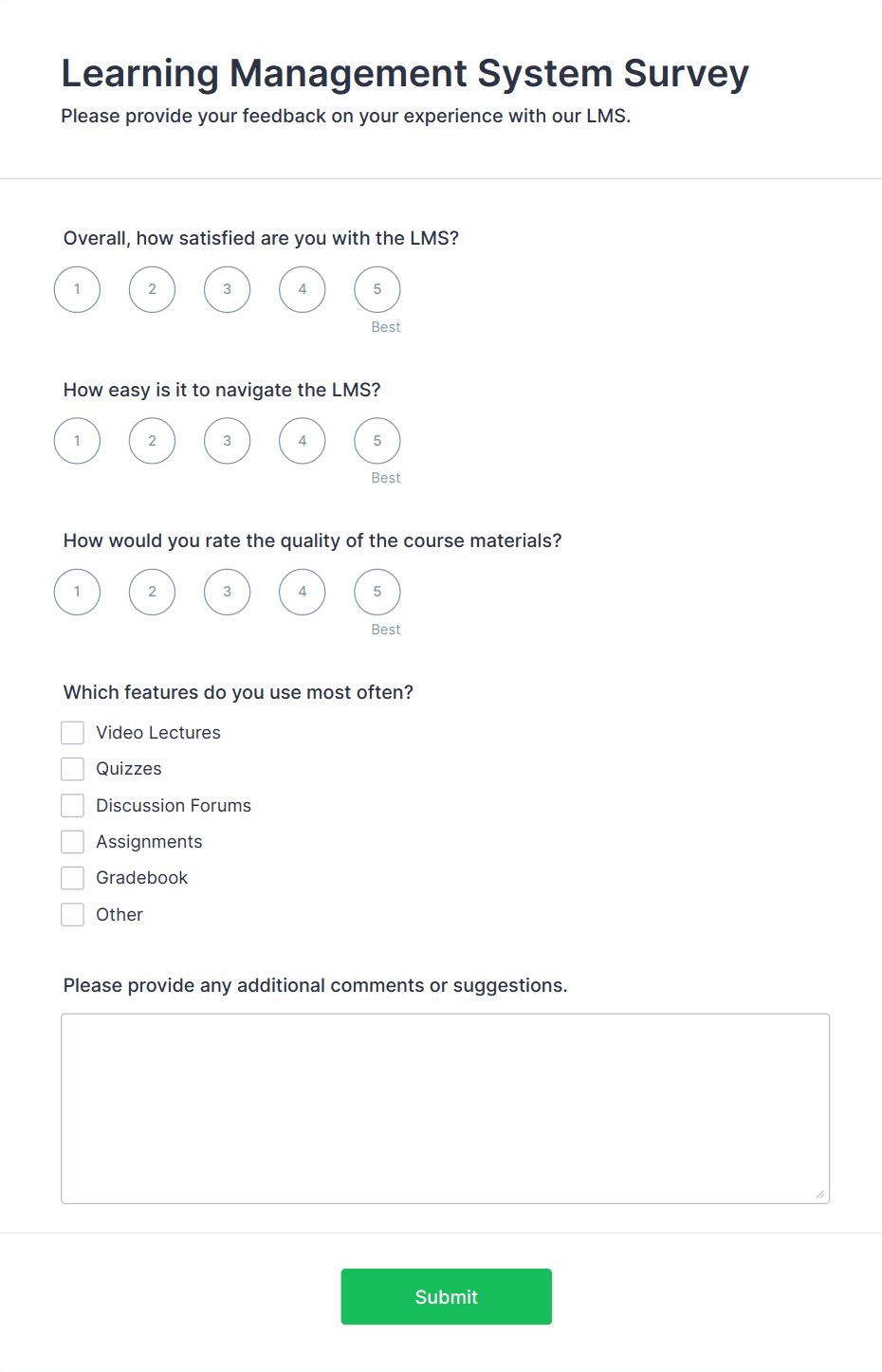Select rating 2 for navigation ease
This screenshot has height=1372, width=882.
click(152, 440)
